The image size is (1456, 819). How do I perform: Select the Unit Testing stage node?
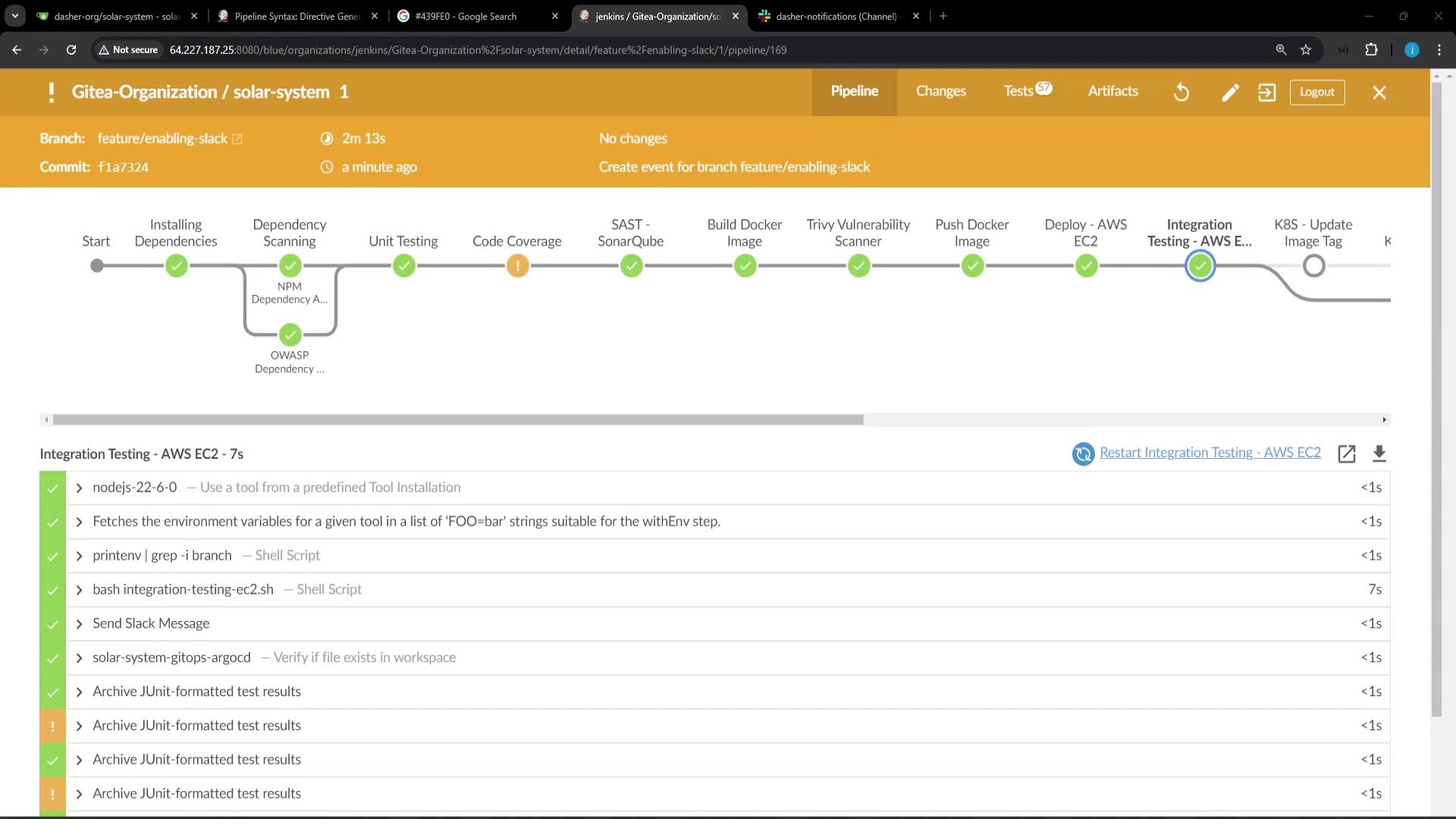[404, 266]
